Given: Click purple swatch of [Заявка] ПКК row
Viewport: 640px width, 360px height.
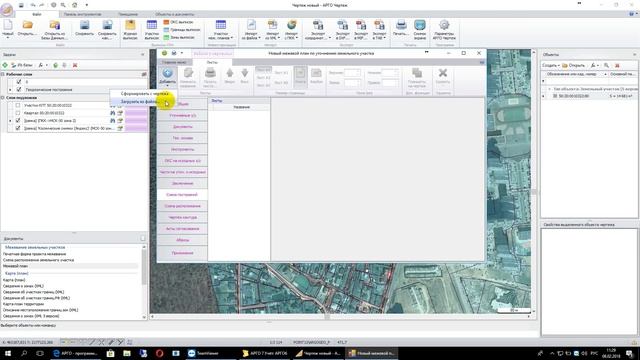Looking at the screenshot, I should coord(136,121).
